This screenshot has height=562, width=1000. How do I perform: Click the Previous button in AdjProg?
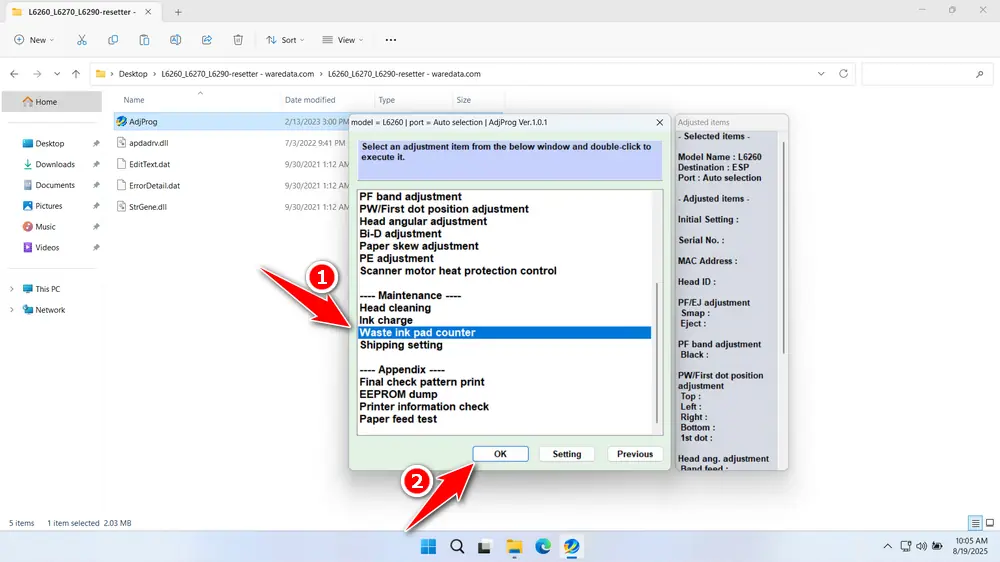635,454
